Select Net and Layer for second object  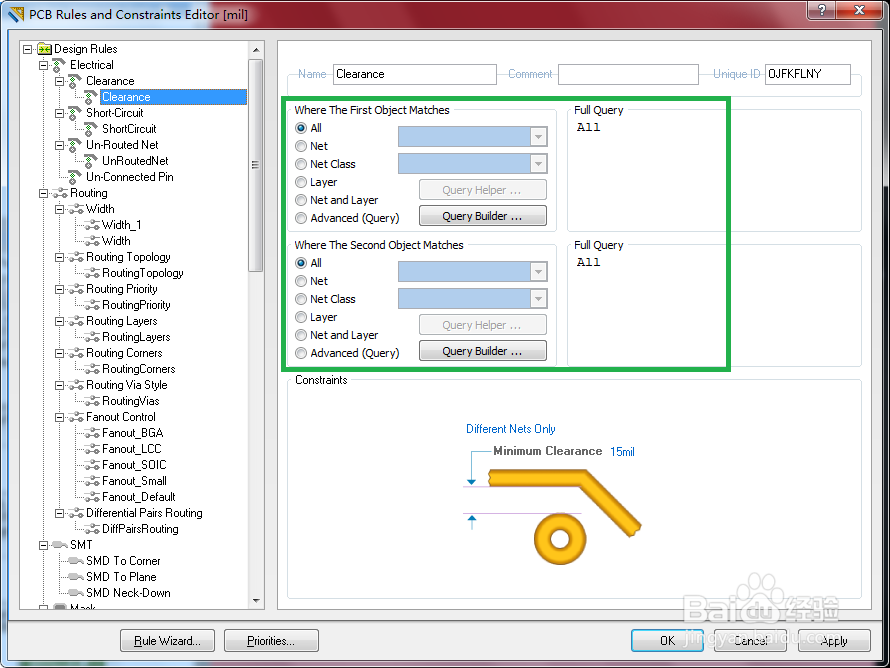click(x=301, y=335)
